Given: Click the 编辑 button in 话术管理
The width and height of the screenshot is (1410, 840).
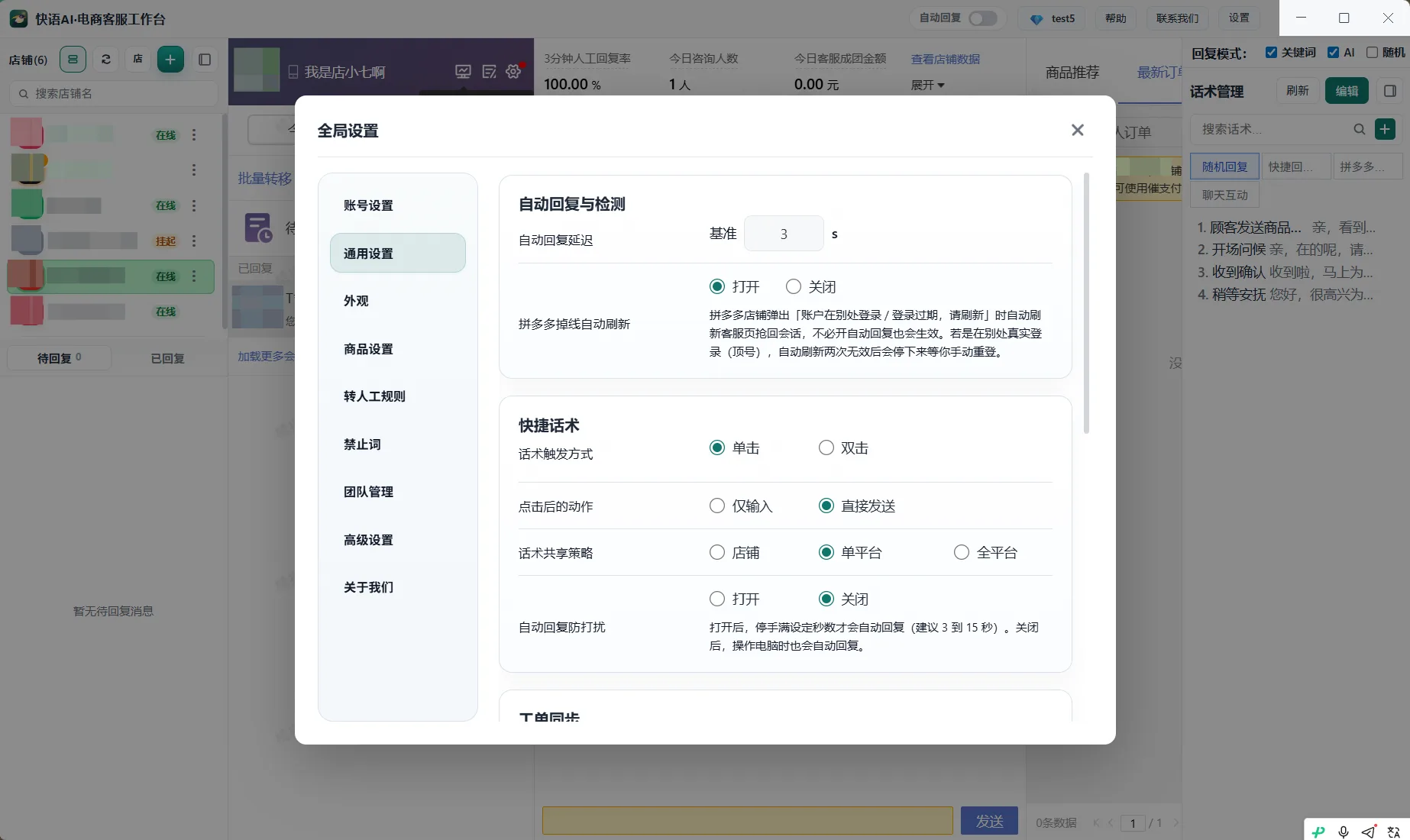Looking at the screenshot, I should coord(1347,91).
